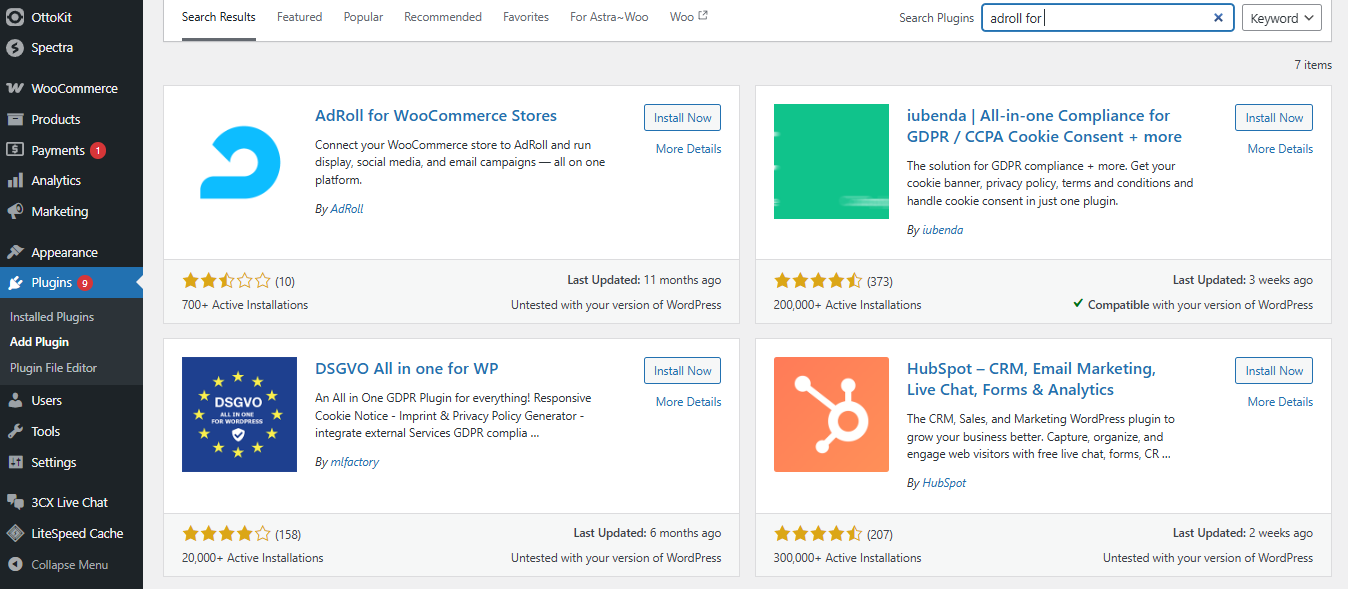
Task: Select the Marketing megaphone icon
Action: tap(15, 212)
